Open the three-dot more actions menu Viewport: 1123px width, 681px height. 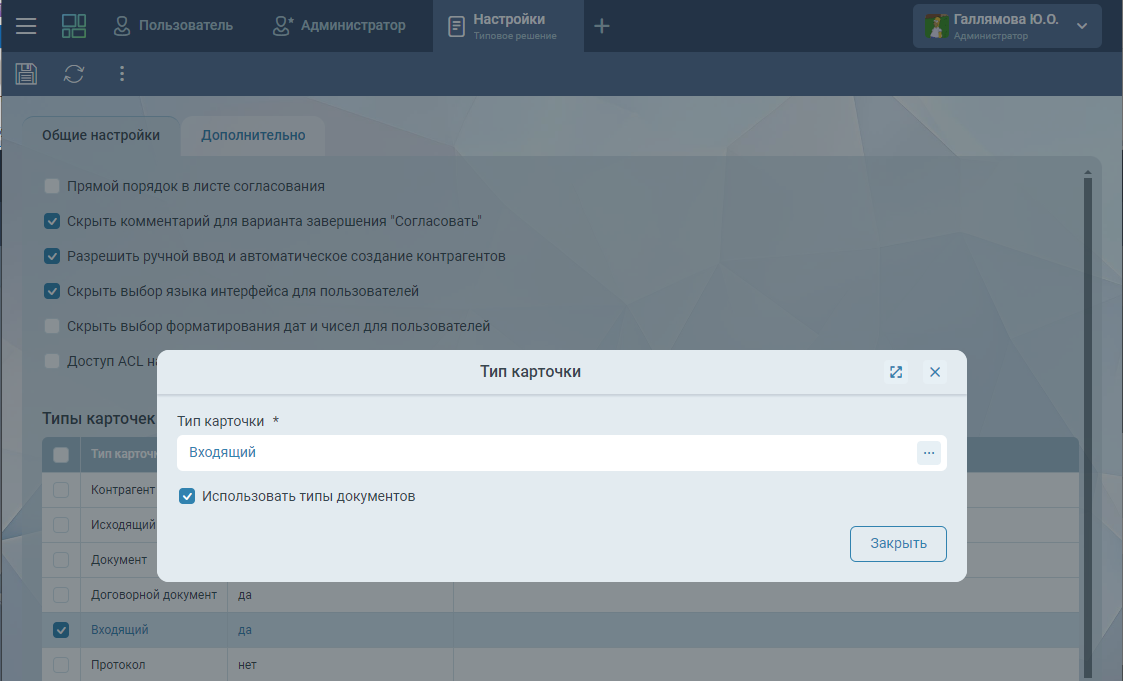coord(122,73)
